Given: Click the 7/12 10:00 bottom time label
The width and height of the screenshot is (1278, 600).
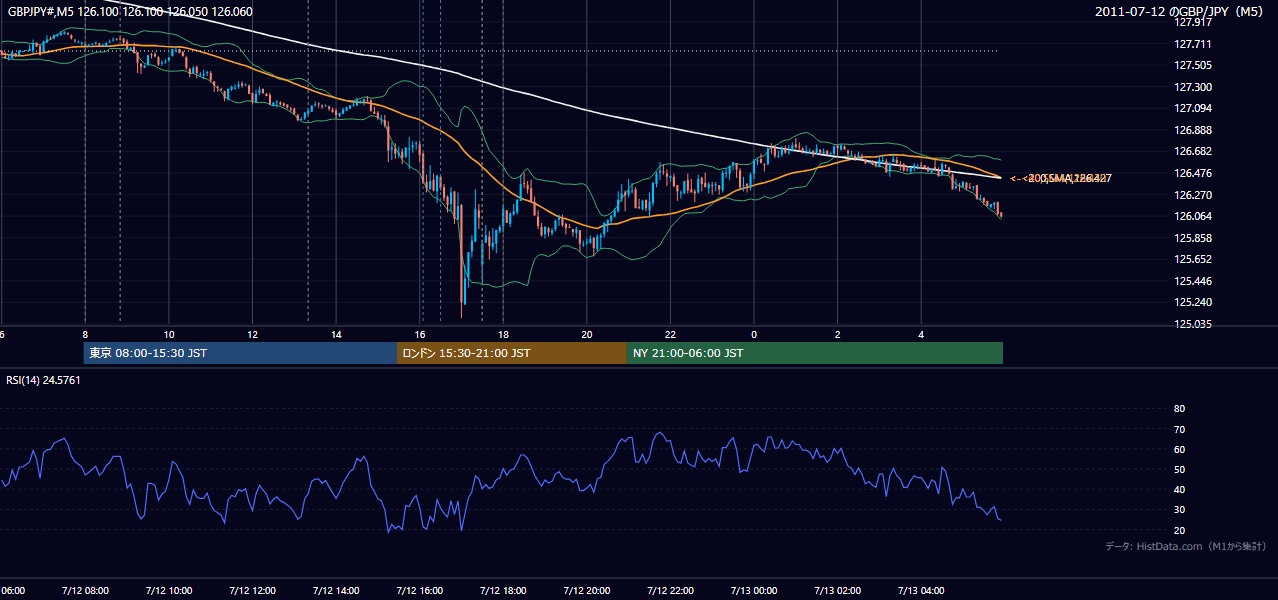Looking at the screenshot, I should (169, 590).
